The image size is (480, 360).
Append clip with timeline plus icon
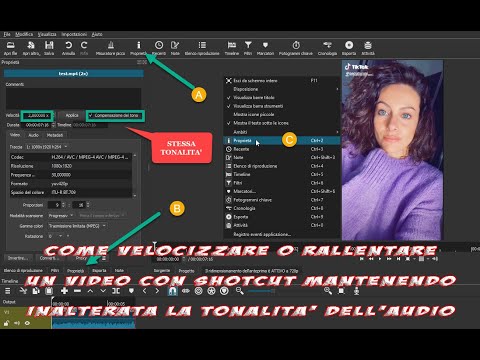(x=64, y=291)
